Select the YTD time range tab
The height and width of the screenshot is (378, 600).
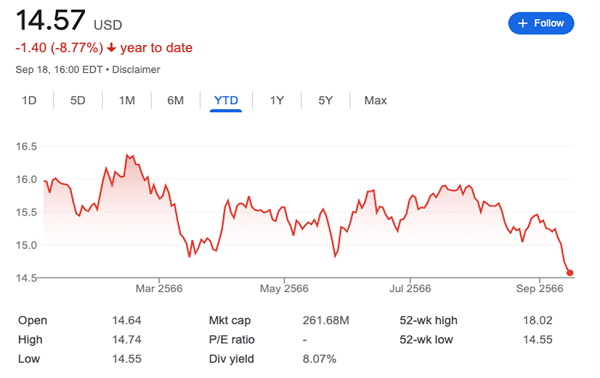(x=226, y=100)
